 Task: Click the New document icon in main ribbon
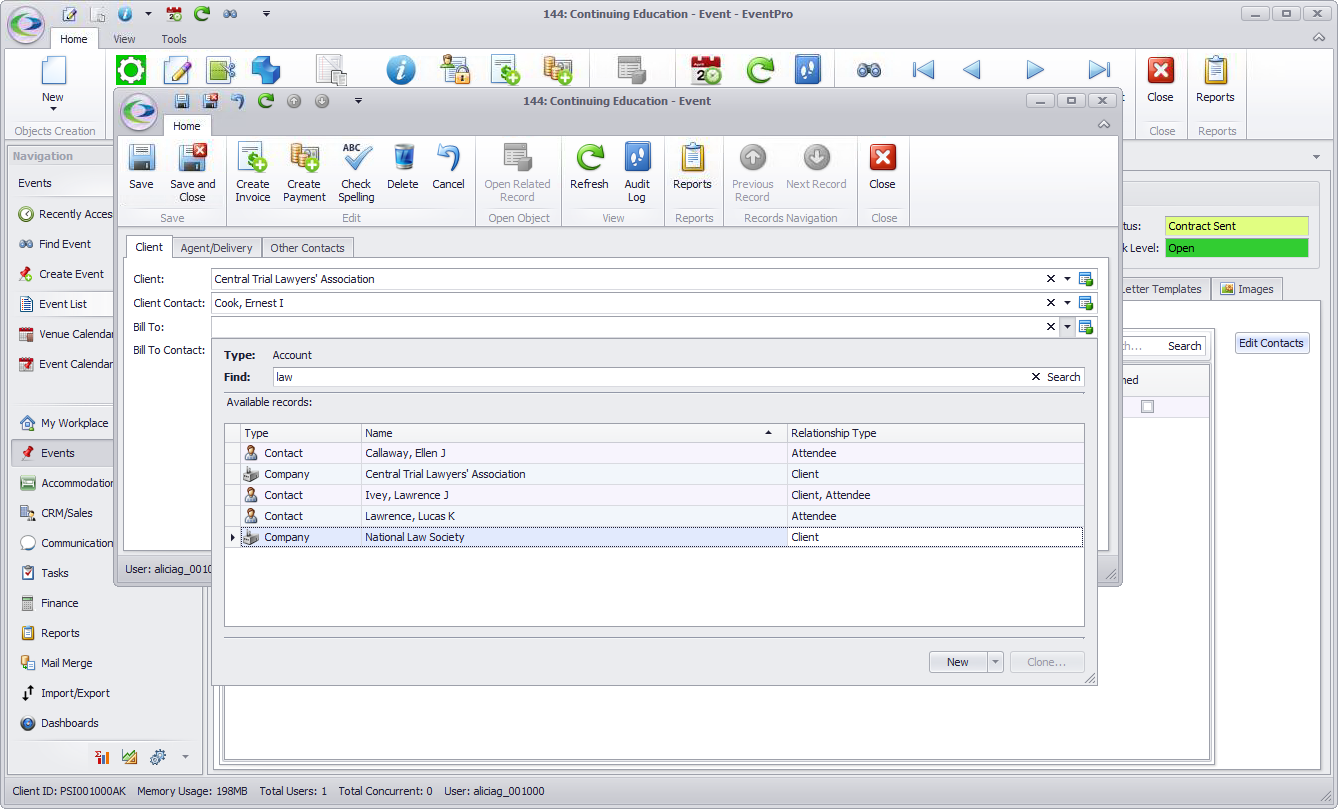53,70
